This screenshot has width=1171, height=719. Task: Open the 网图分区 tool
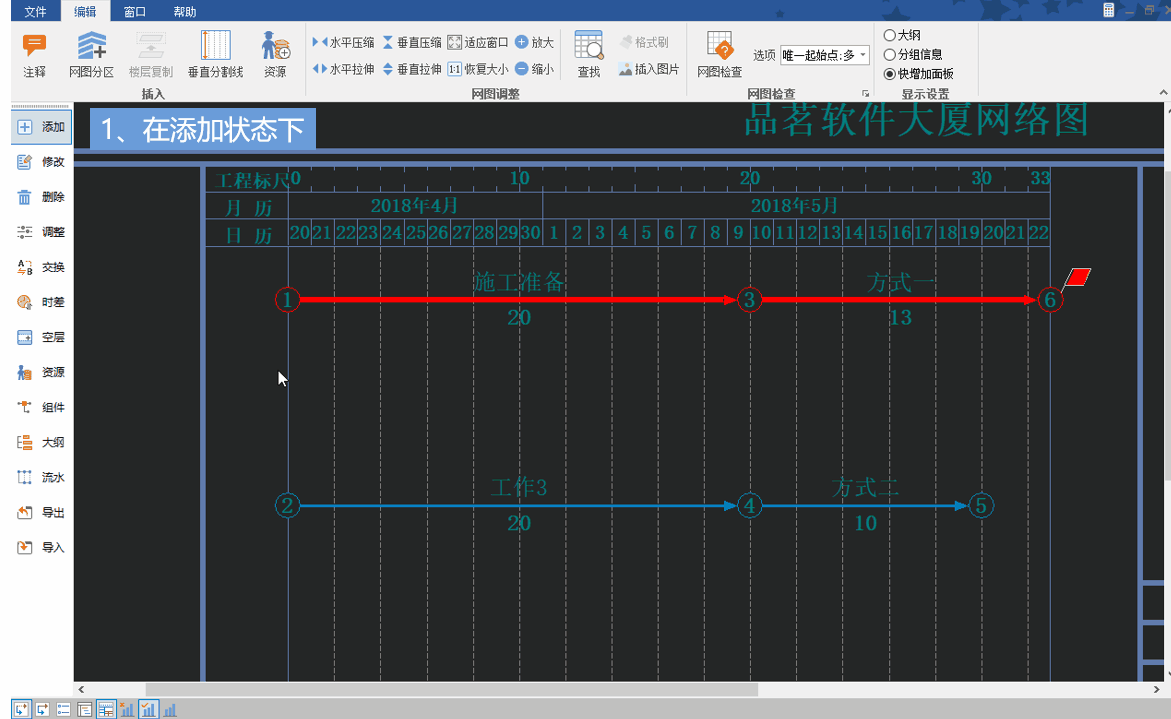click(x=92, y=54)
